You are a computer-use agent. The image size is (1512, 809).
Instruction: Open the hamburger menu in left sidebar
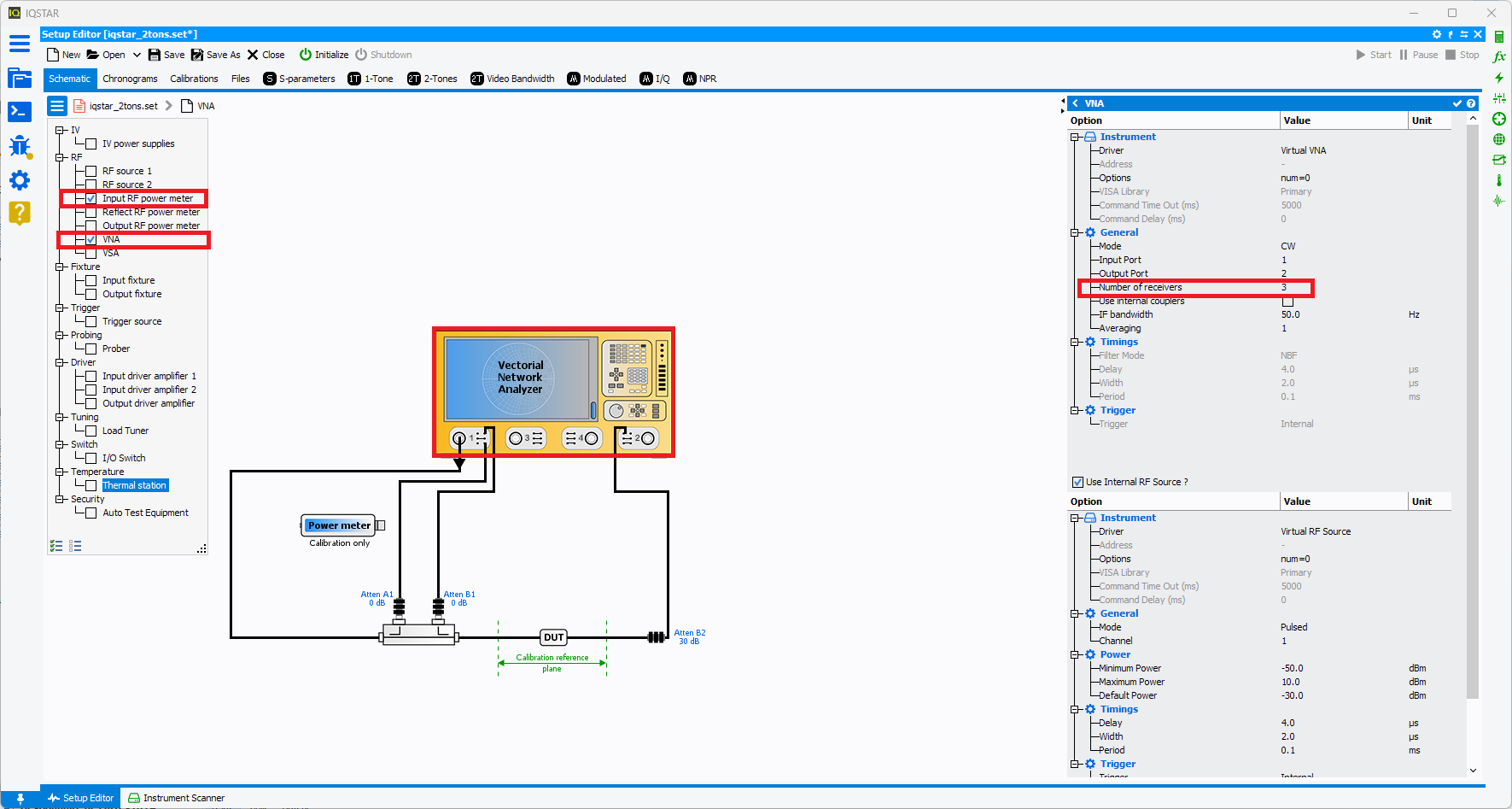click(19, 44)
